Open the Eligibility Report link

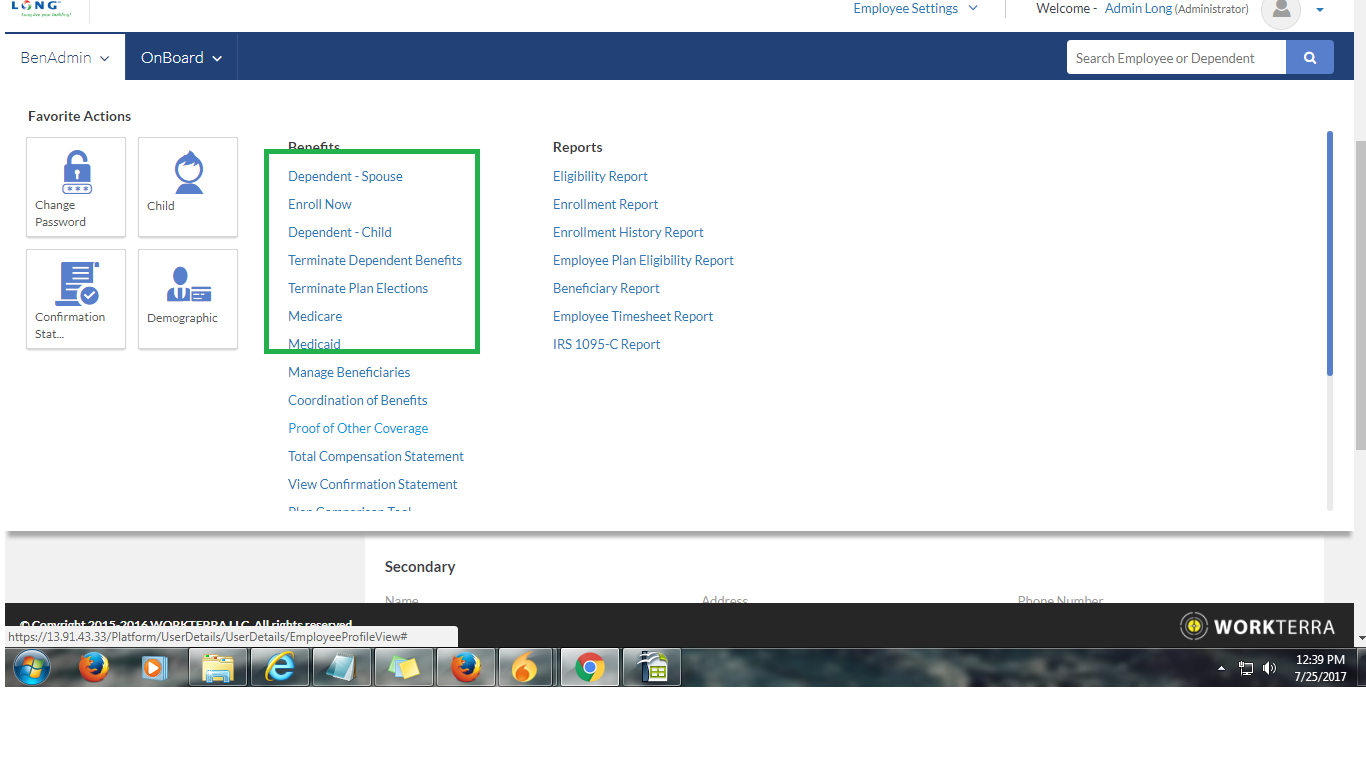point(600,176)
